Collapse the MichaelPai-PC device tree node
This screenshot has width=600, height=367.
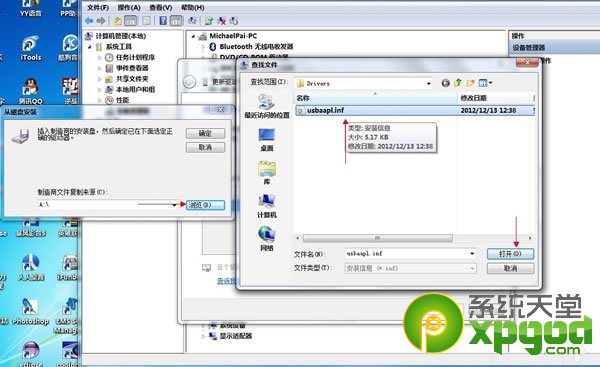point(193,36)
